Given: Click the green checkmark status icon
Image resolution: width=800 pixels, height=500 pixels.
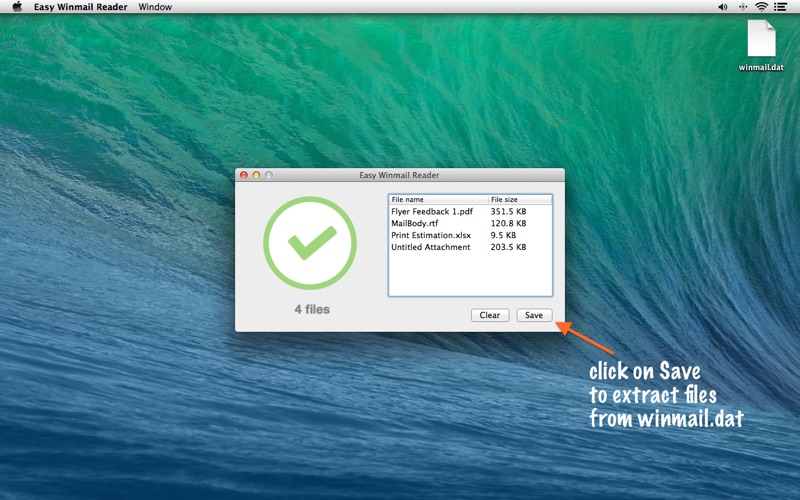Looking at the screenshot, I should [x=310, y=243].
